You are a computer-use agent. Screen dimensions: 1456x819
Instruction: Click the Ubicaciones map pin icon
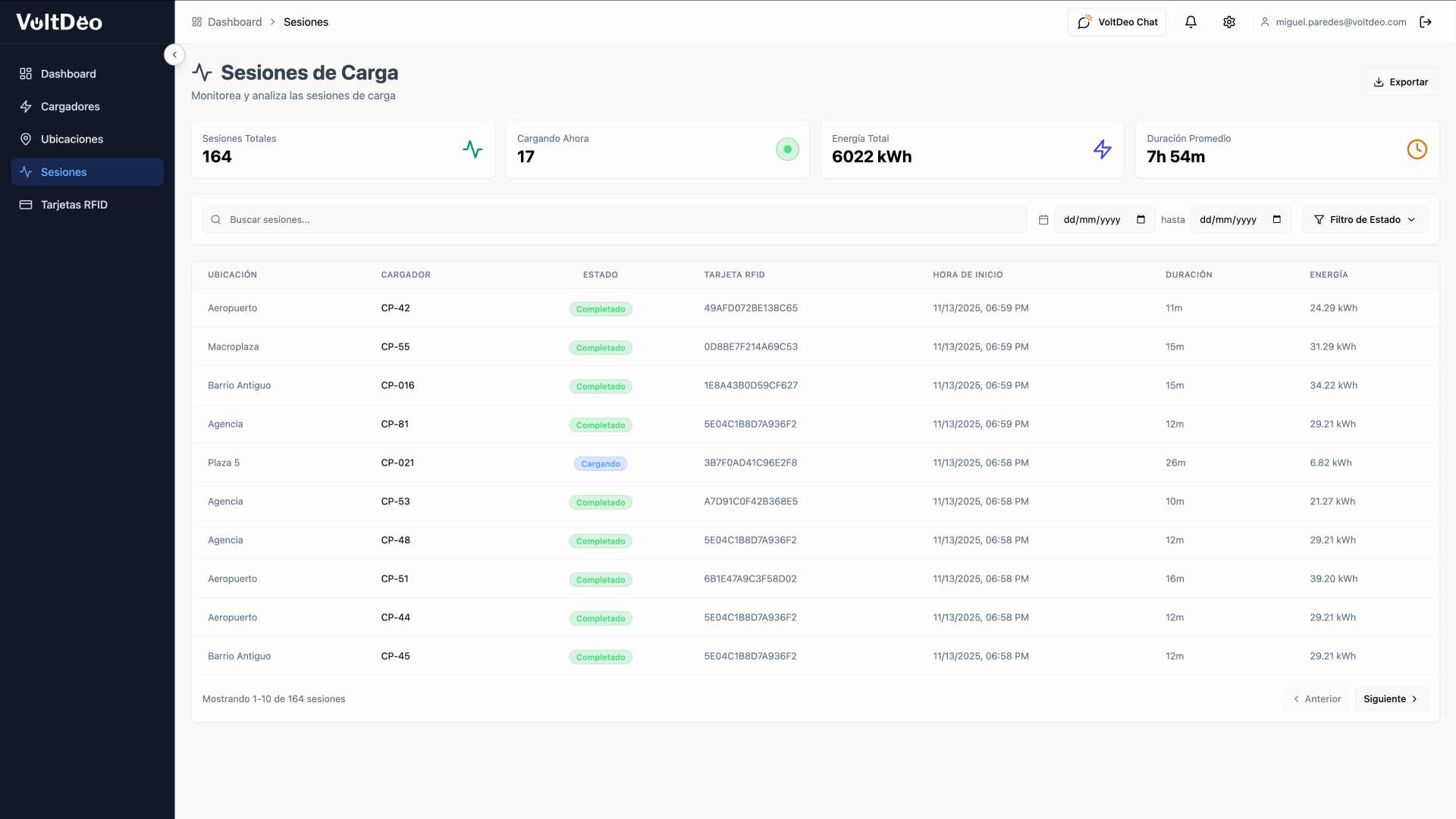[26, 139]
